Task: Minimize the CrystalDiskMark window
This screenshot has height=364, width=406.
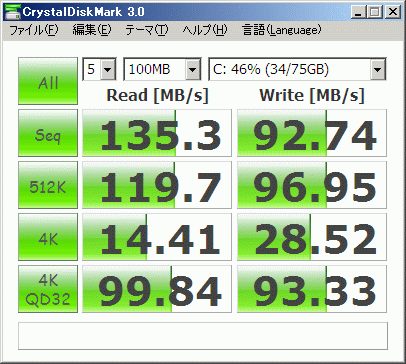Action: [358, 12]
